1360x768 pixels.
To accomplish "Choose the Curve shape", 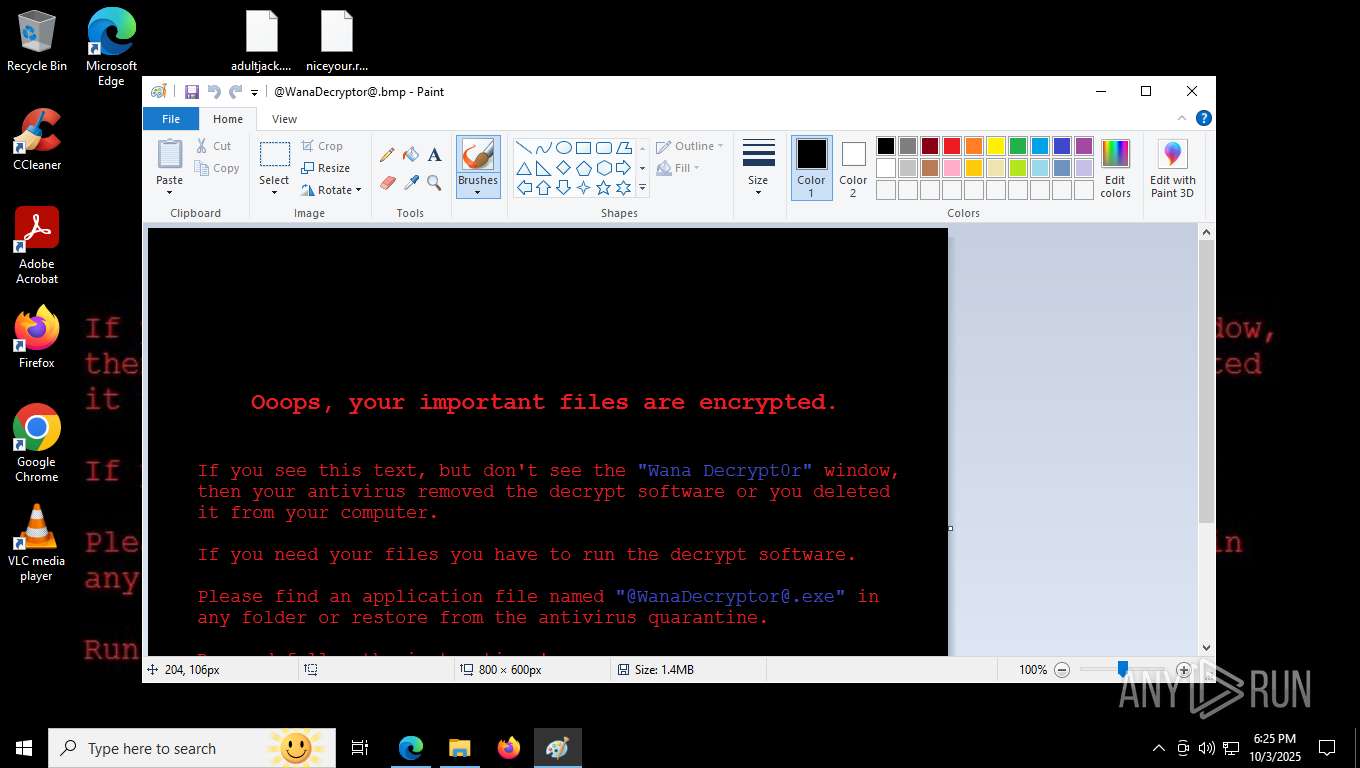I will (x=544, y=147).
